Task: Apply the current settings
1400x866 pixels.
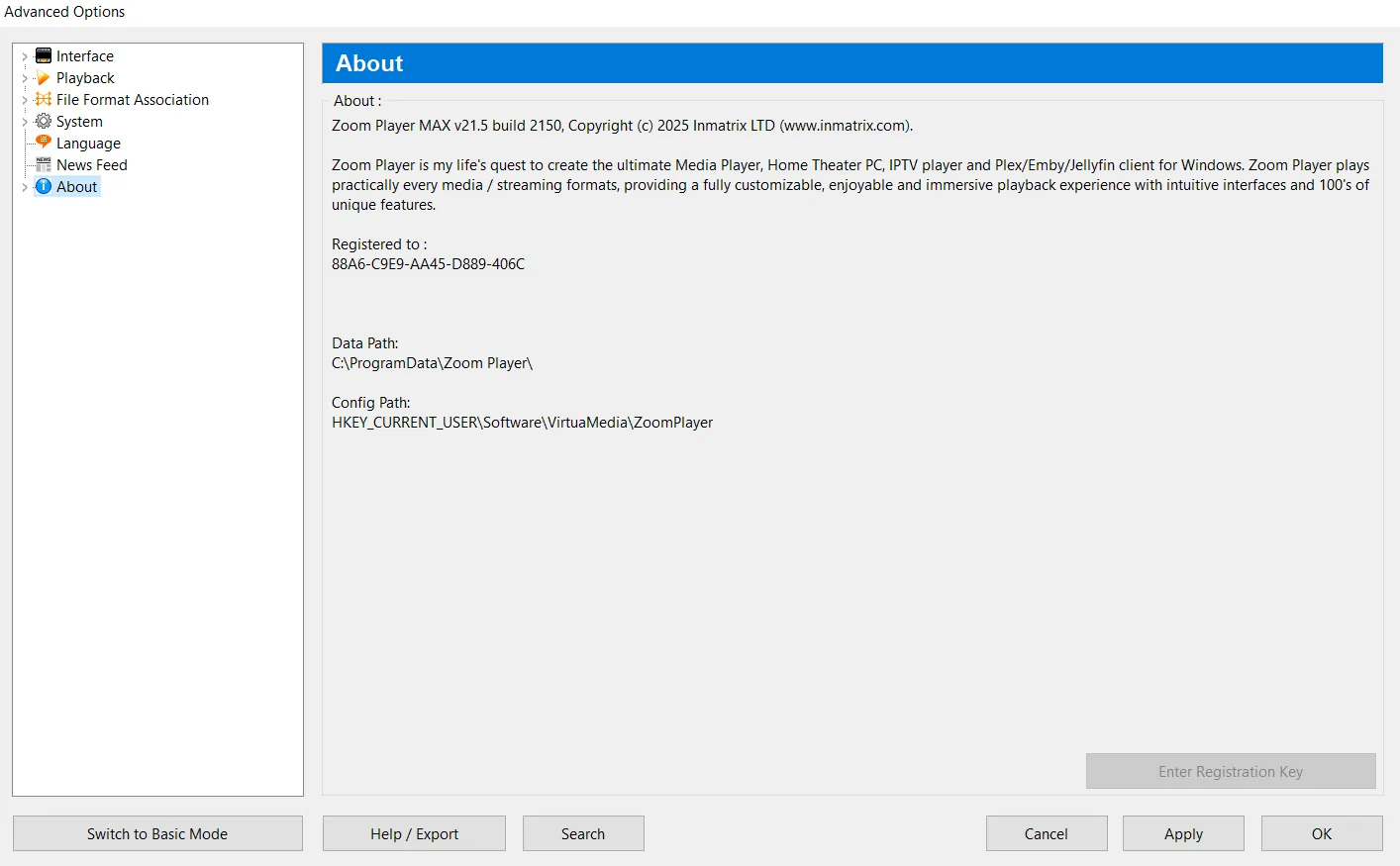Action: 1183,833
